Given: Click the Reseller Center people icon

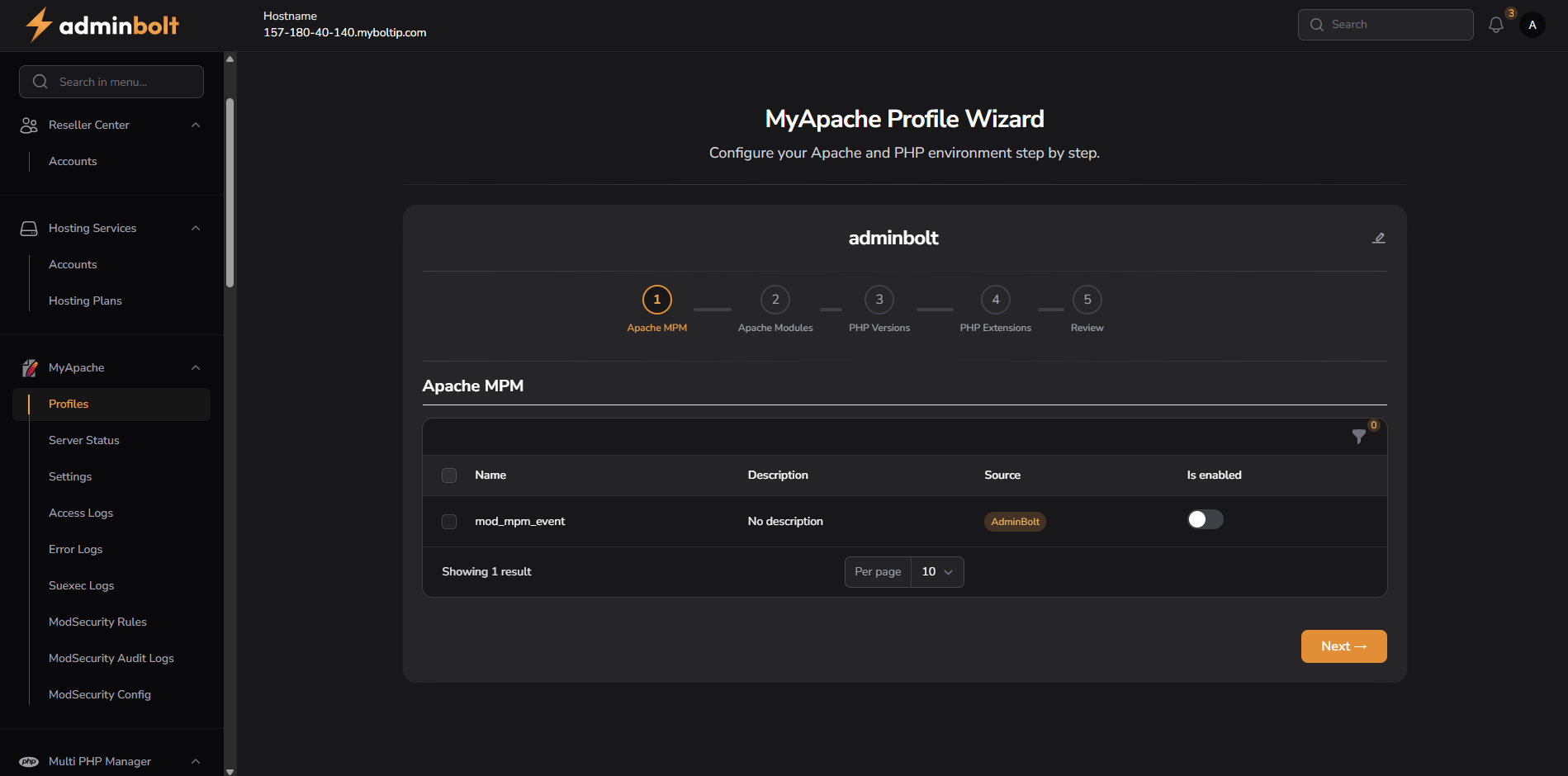Looking at the screenshot, I should (x=29, y=125).
